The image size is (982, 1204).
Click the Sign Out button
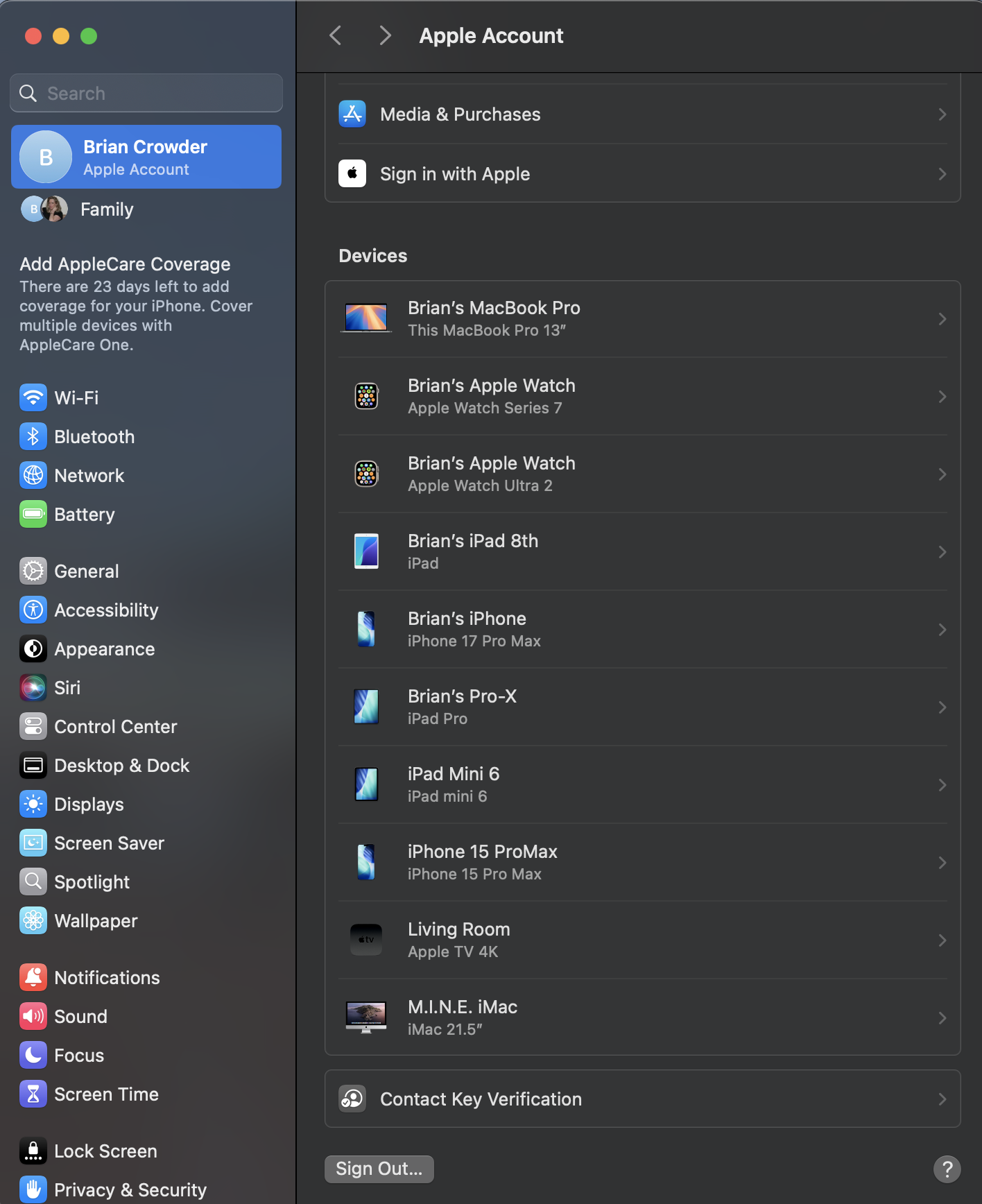point(379,1169)
